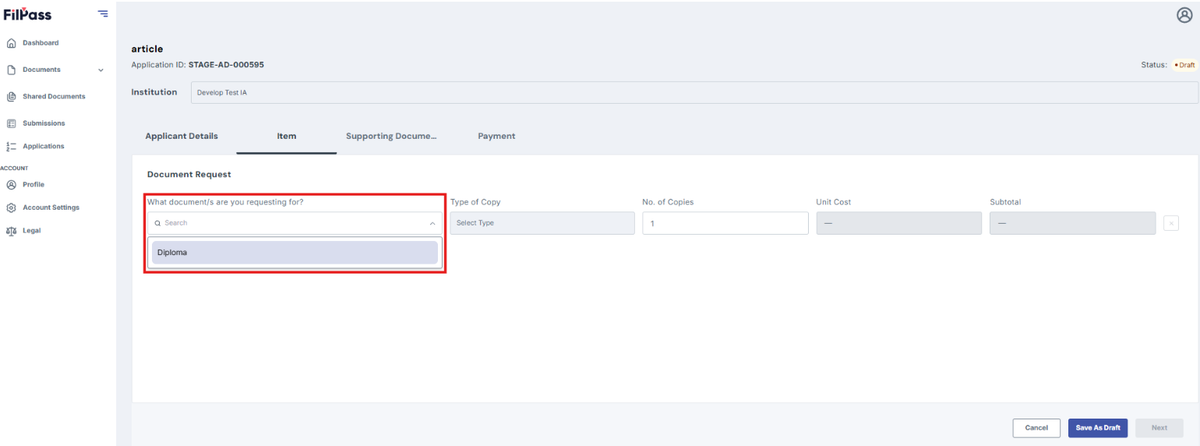Click the Unit Cost field
Screen dimensions: 1200x446
tap(899, 223)
